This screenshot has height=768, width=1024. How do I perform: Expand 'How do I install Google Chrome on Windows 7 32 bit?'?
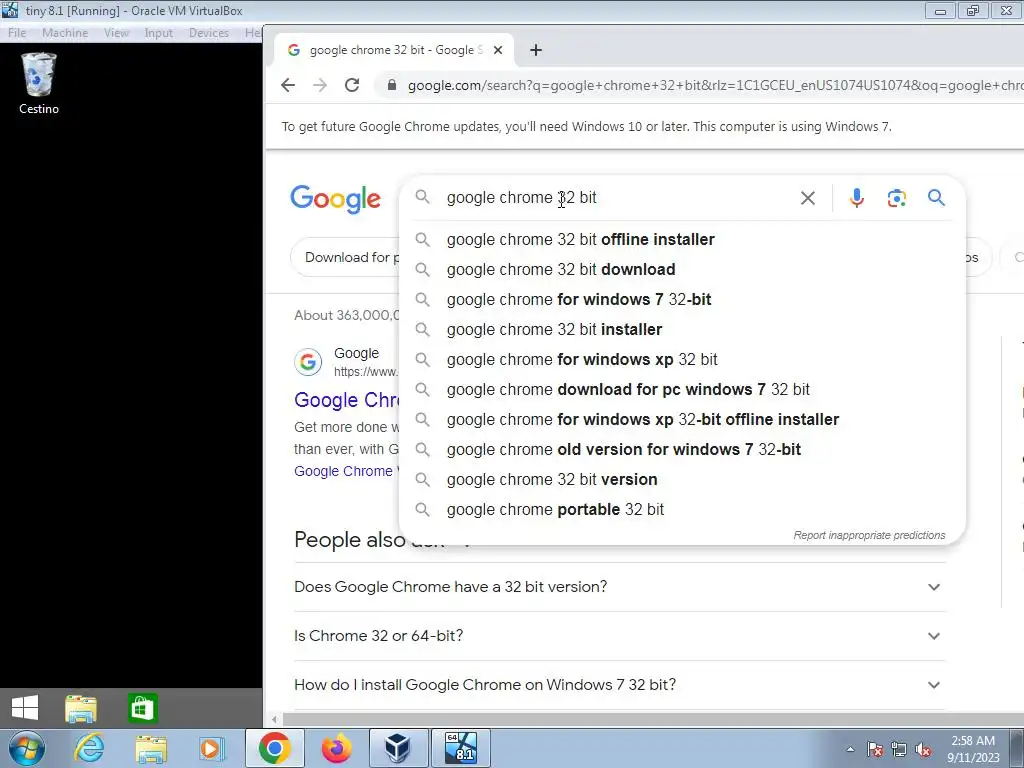pos(620,685)
